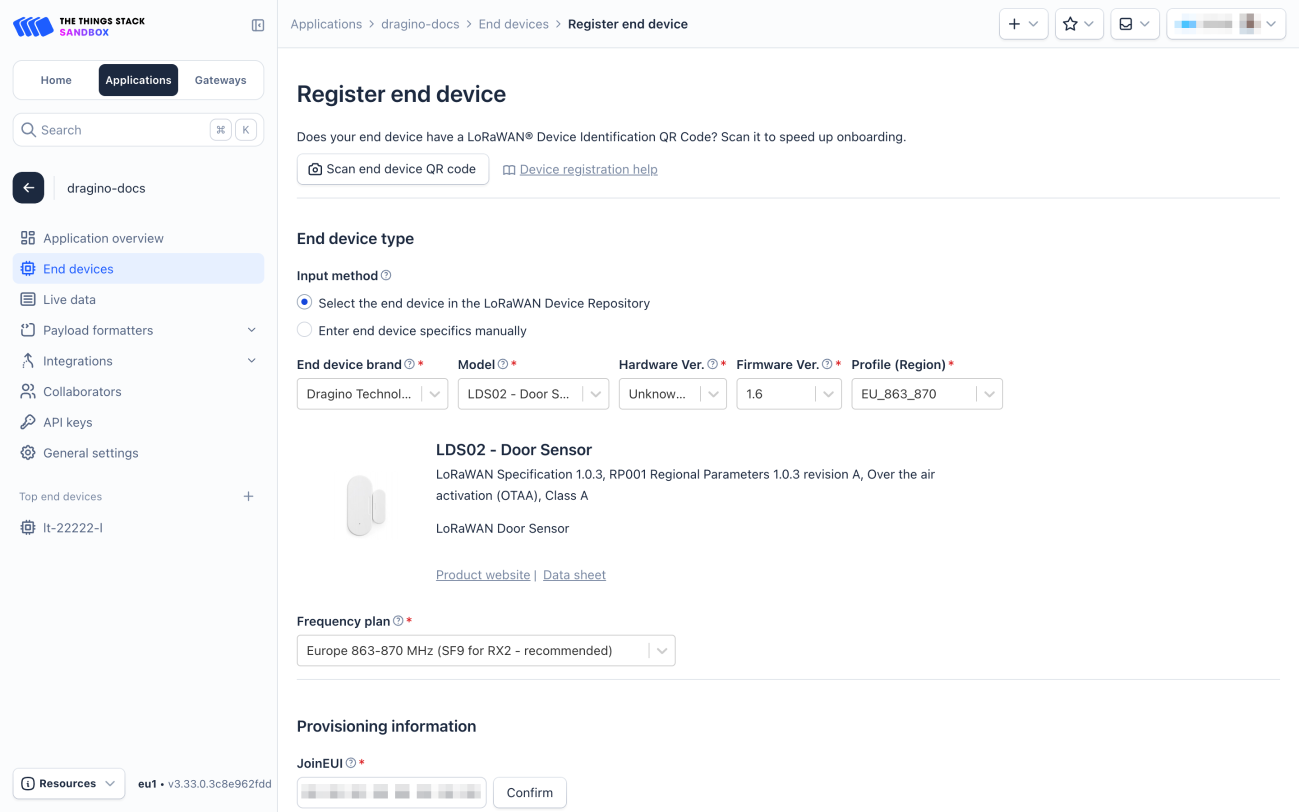The width and height of the screenshot is (1299, 812).
Task: Focus the sidebar Search field
Action: pos(138,130)
